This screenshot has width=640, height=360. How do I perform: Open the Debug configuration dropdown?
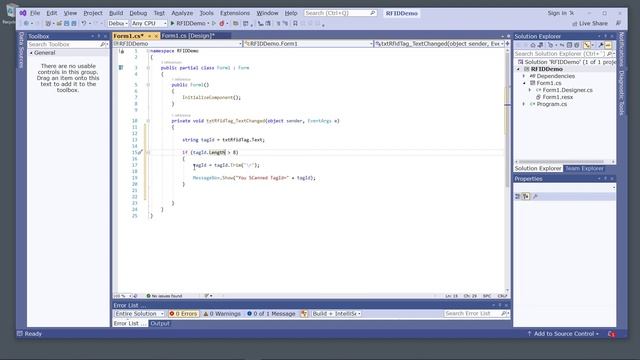118,23
